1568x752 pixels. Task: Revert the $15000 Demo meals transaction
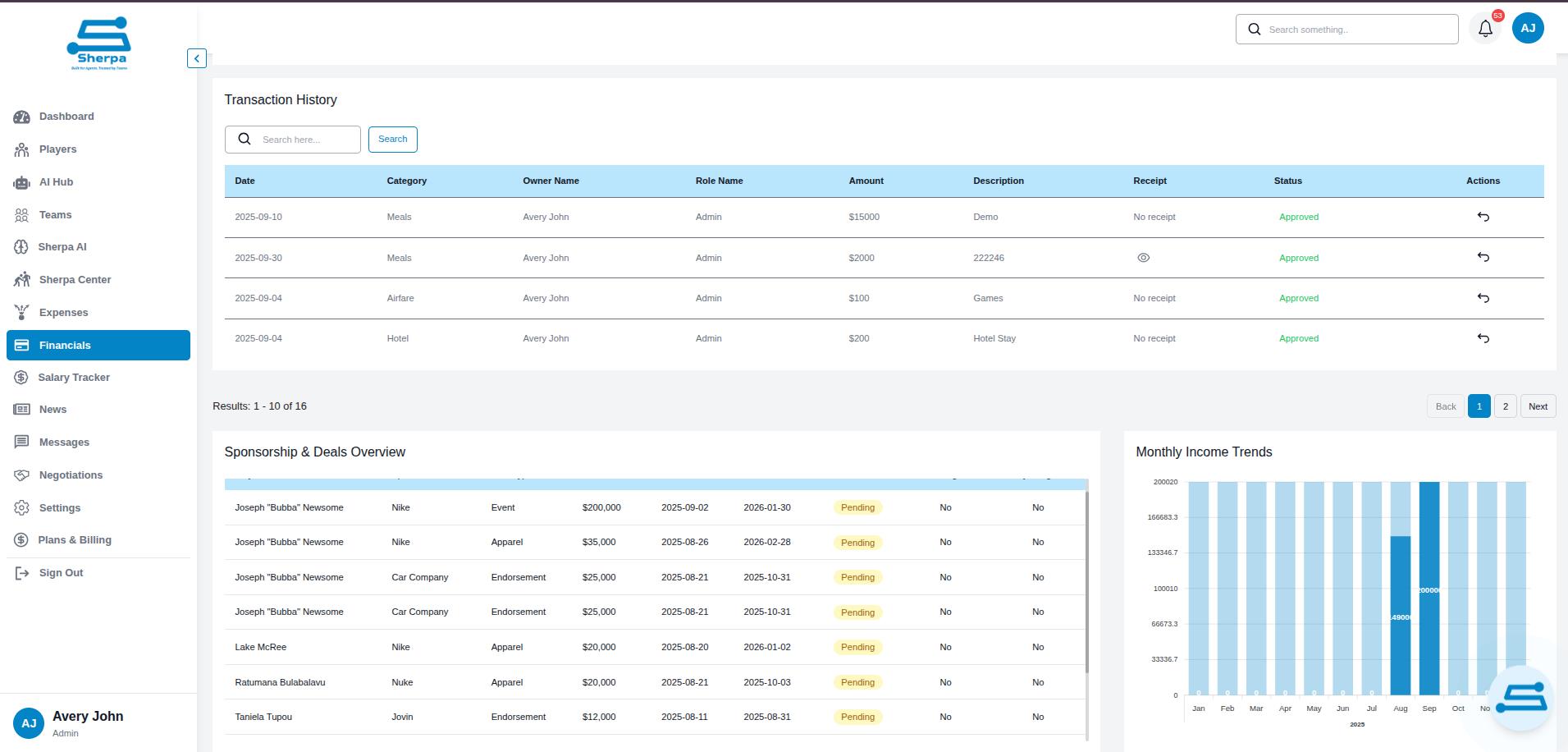(x=1483, y=217)
